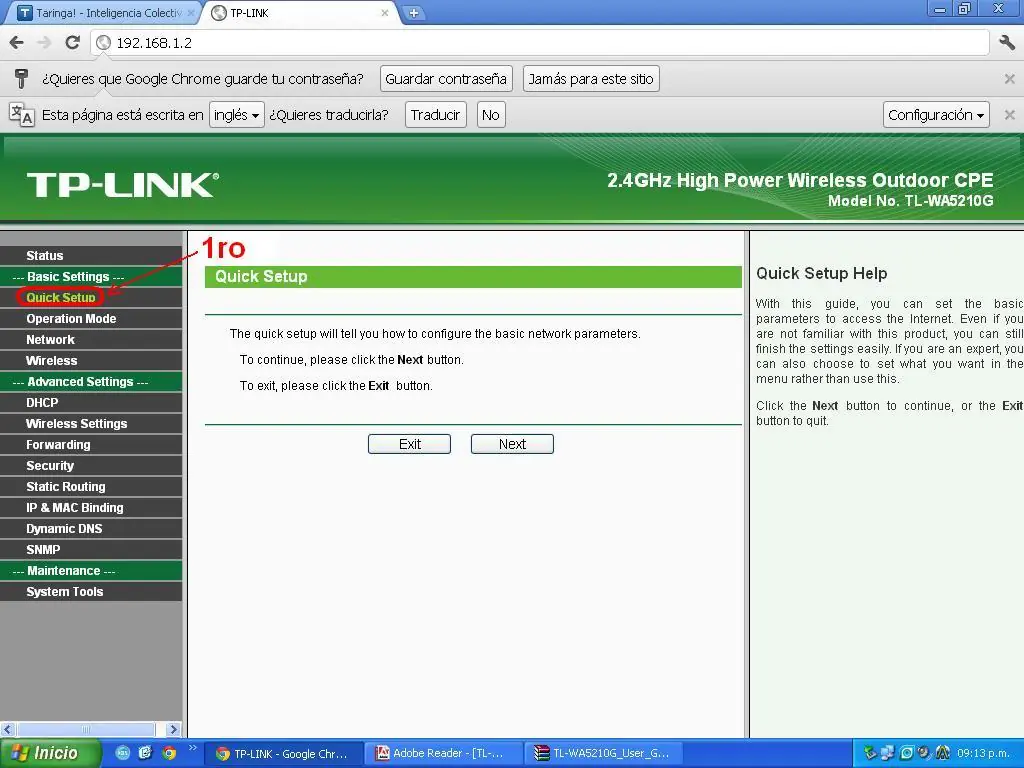Go back with the browser back arrow
Screen dimensions: 1024x768
(x=17, y=43)
